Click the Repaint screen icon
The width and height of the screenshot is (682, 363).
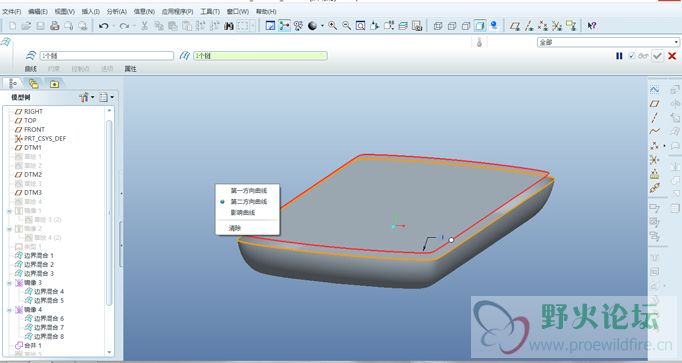coord(270,26)
